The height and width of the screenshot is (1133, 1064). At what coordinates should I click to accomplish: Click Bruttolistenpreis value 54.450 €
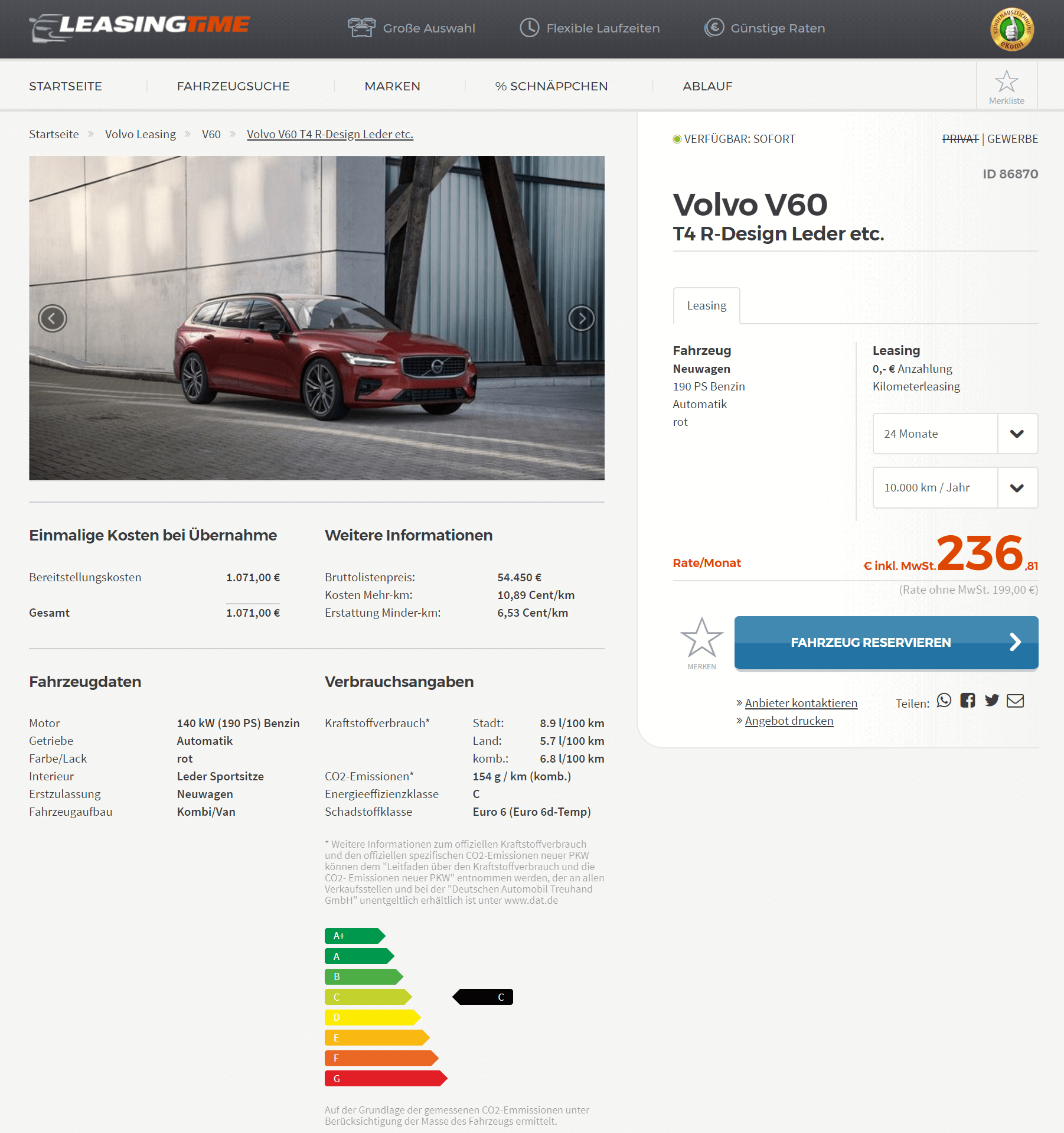coord(519,577)
